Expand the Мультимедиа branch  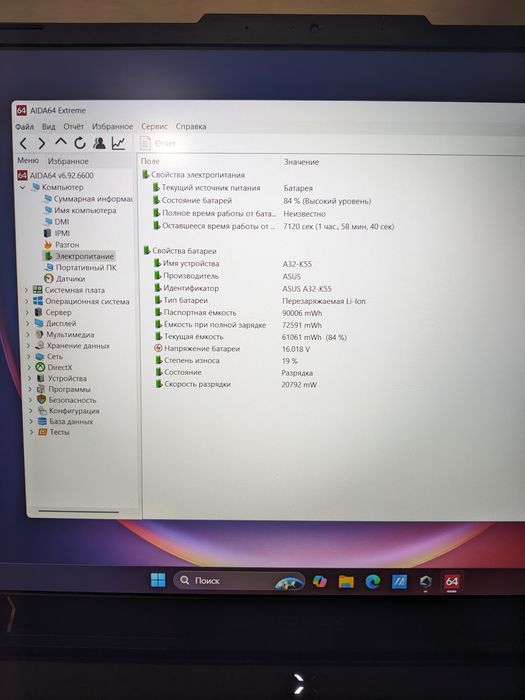pyautogui.click(x=29, y=334)
